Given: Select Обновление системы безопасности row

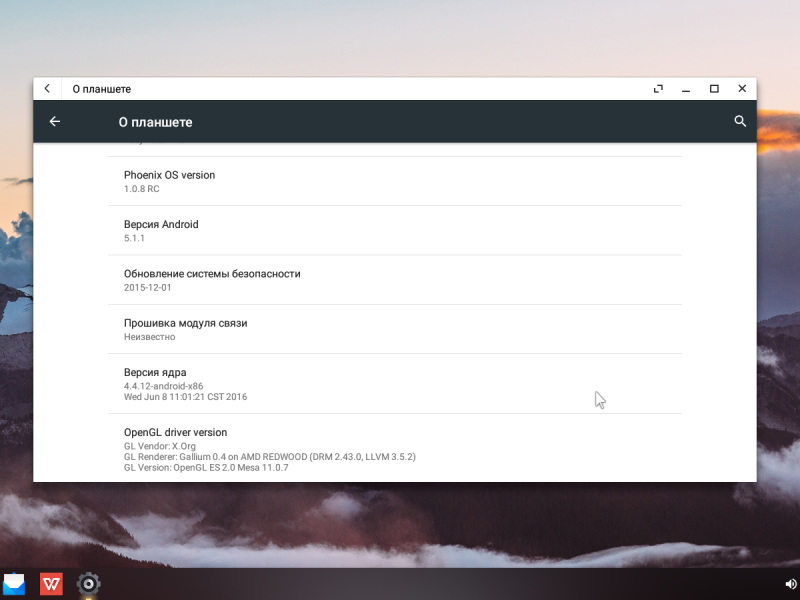Looking at the screenshot, I should (395, 280).
